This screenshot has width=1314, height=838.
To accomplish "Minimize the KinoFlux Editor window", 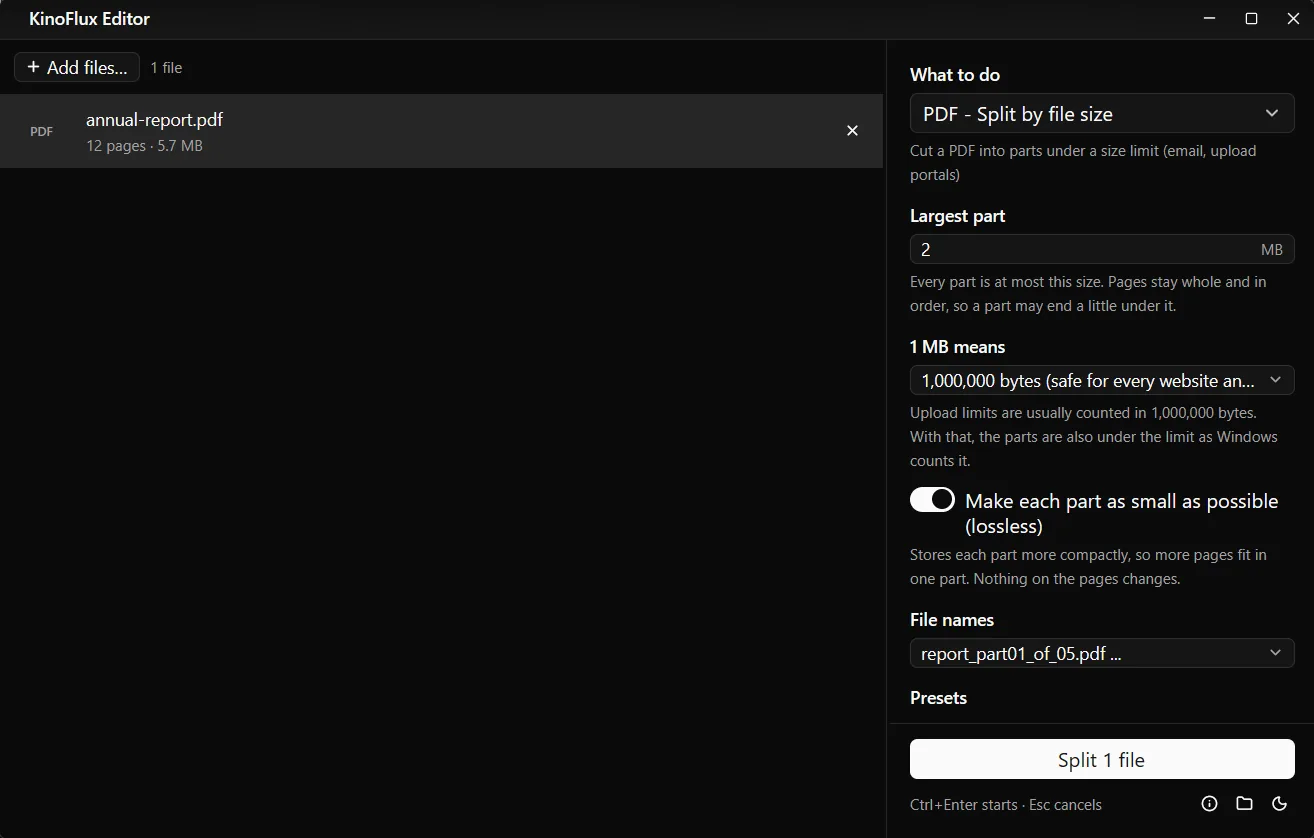I will [1209, 19].
